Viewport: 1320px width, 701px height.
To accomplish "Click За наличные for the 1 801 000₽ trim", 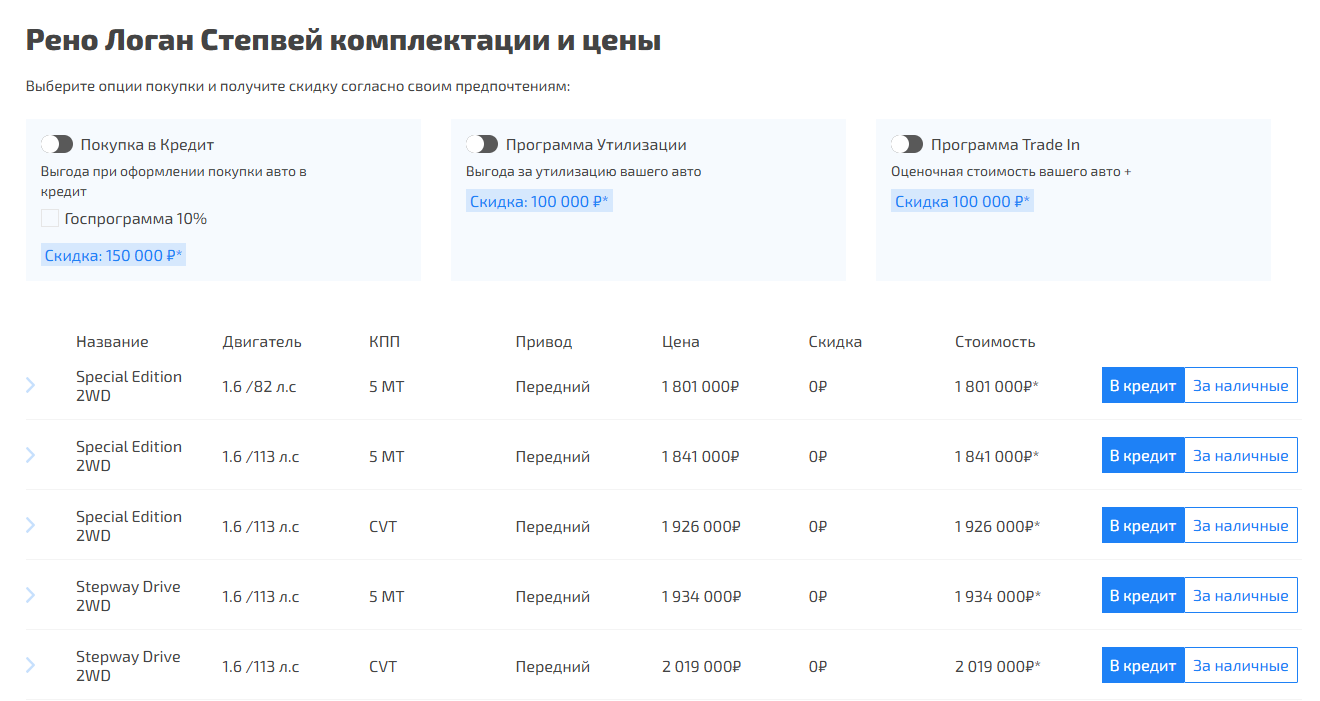I will coord(1241,385).
